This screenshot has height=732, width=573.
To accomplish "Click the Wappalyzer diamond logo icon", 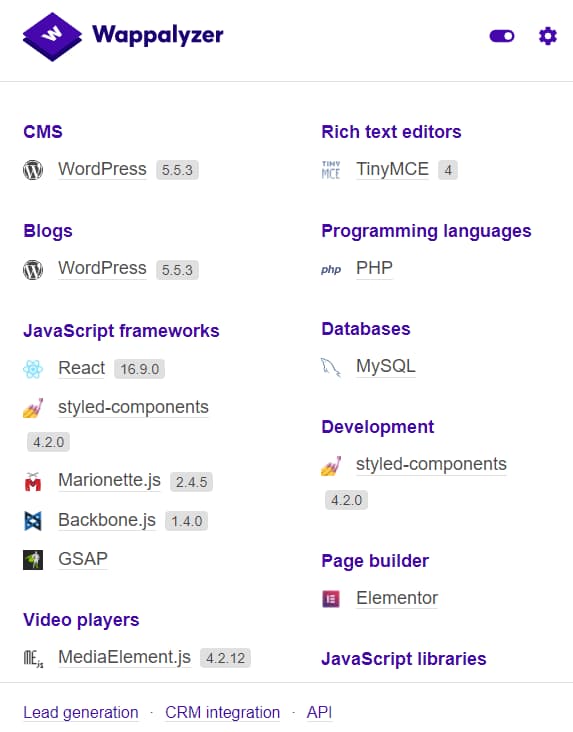I will point(52,37).
